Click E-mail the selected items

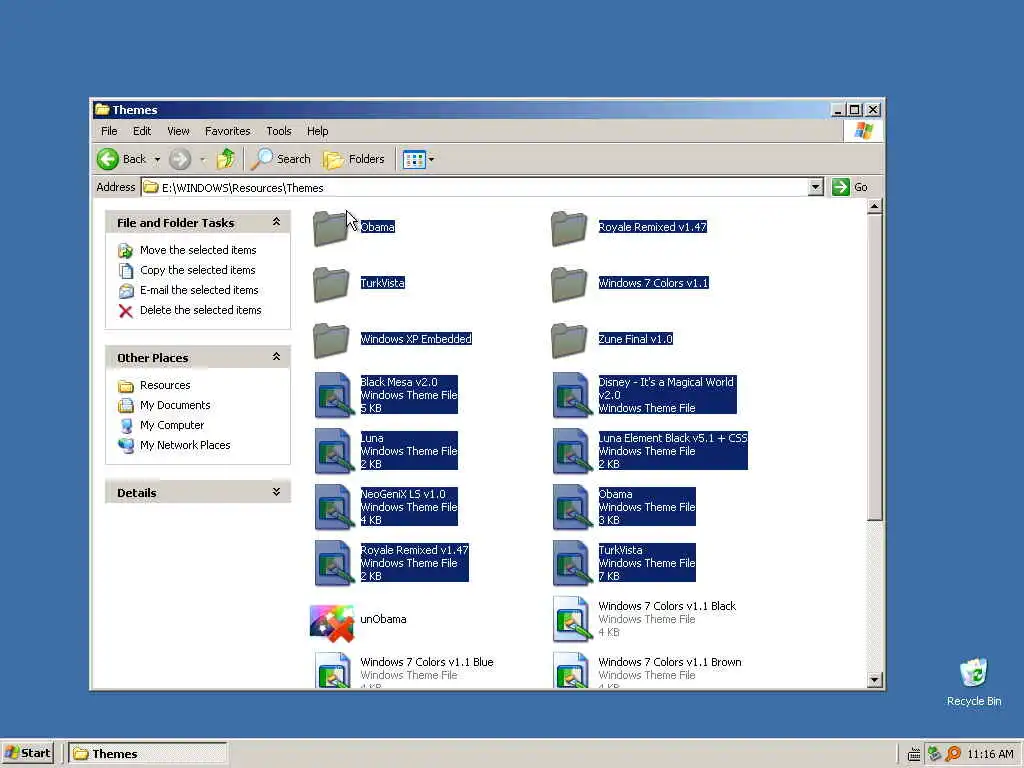[199, 290]
